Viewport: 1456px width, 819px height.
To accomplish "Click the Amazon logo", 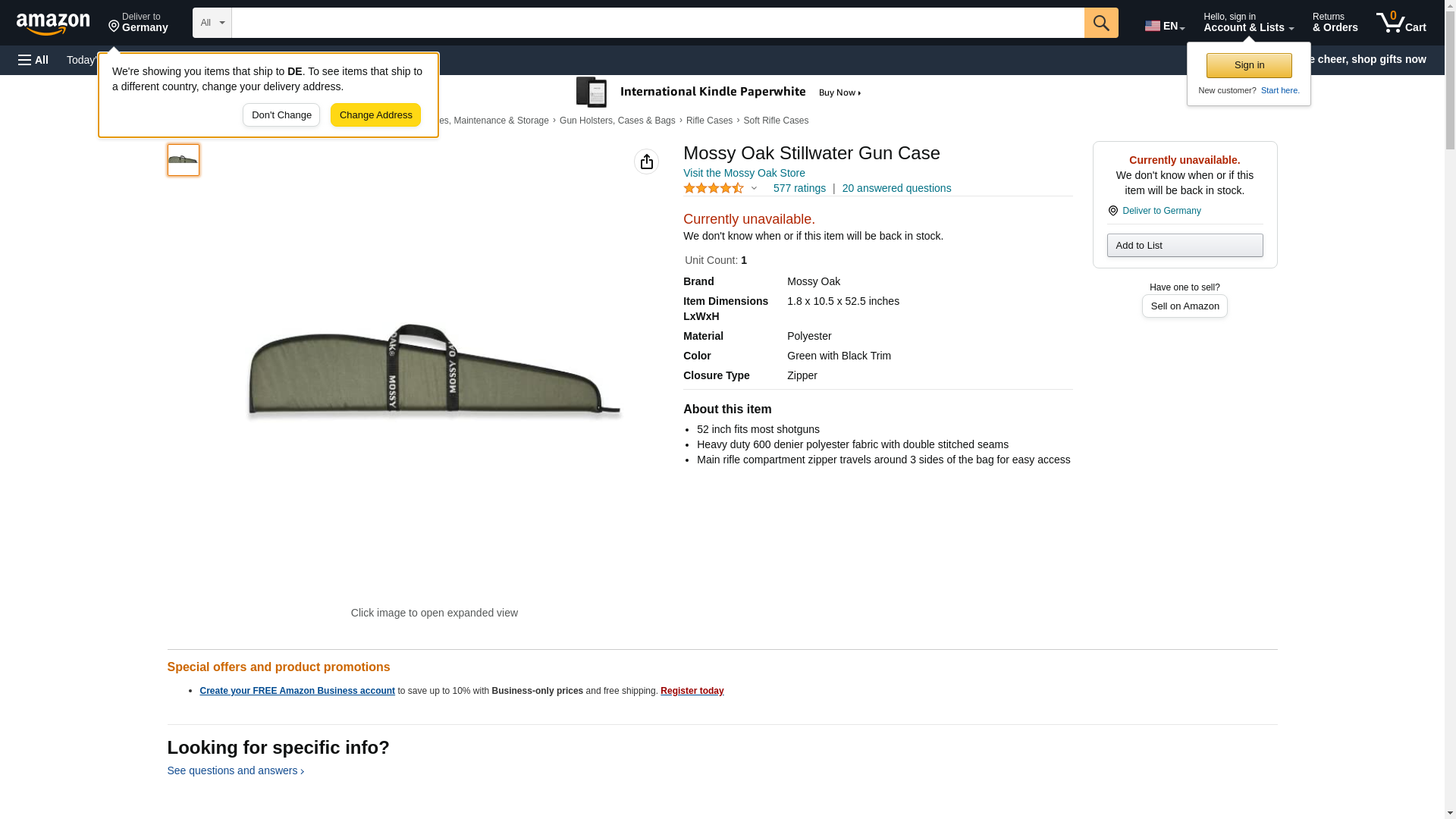I will point(53,24).
